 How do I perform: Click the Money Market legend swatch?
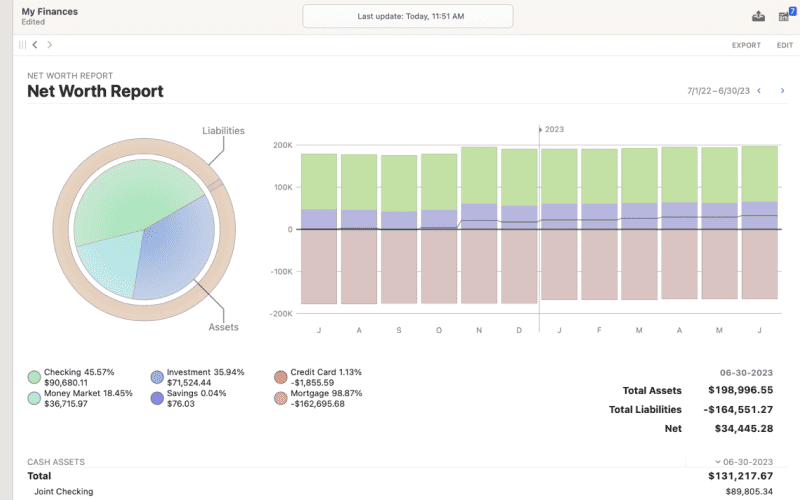34,398
